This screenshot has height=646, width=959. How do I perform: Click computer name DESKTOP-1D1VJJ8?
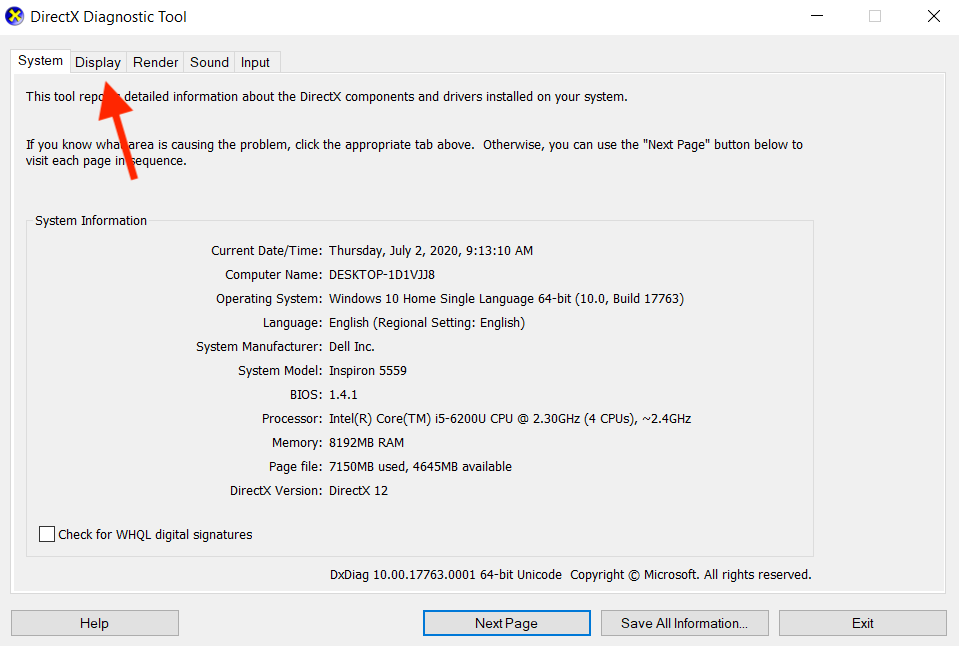coord(382,275)
